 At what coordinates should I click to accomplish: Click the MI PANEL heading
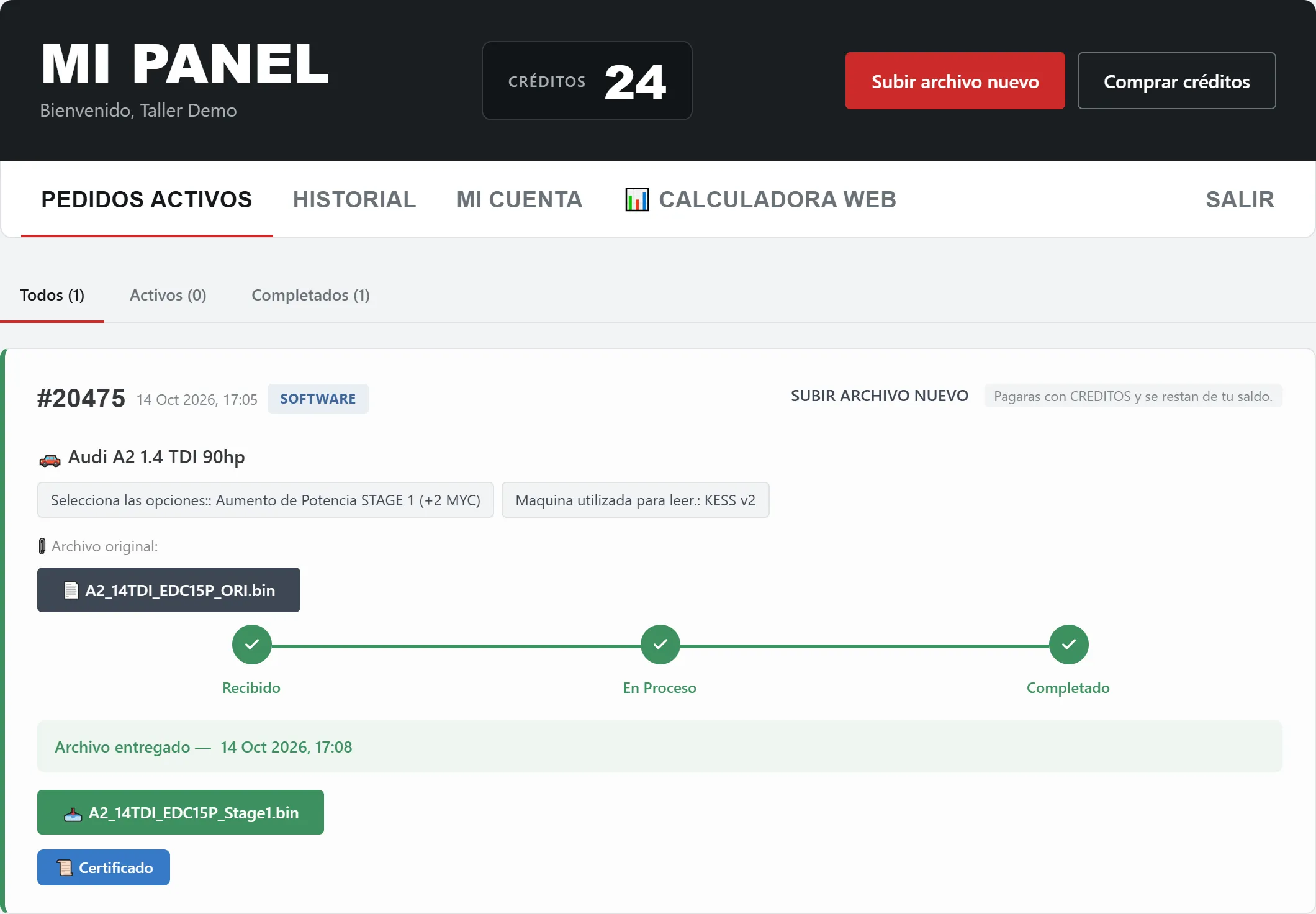tap(184, 63)
